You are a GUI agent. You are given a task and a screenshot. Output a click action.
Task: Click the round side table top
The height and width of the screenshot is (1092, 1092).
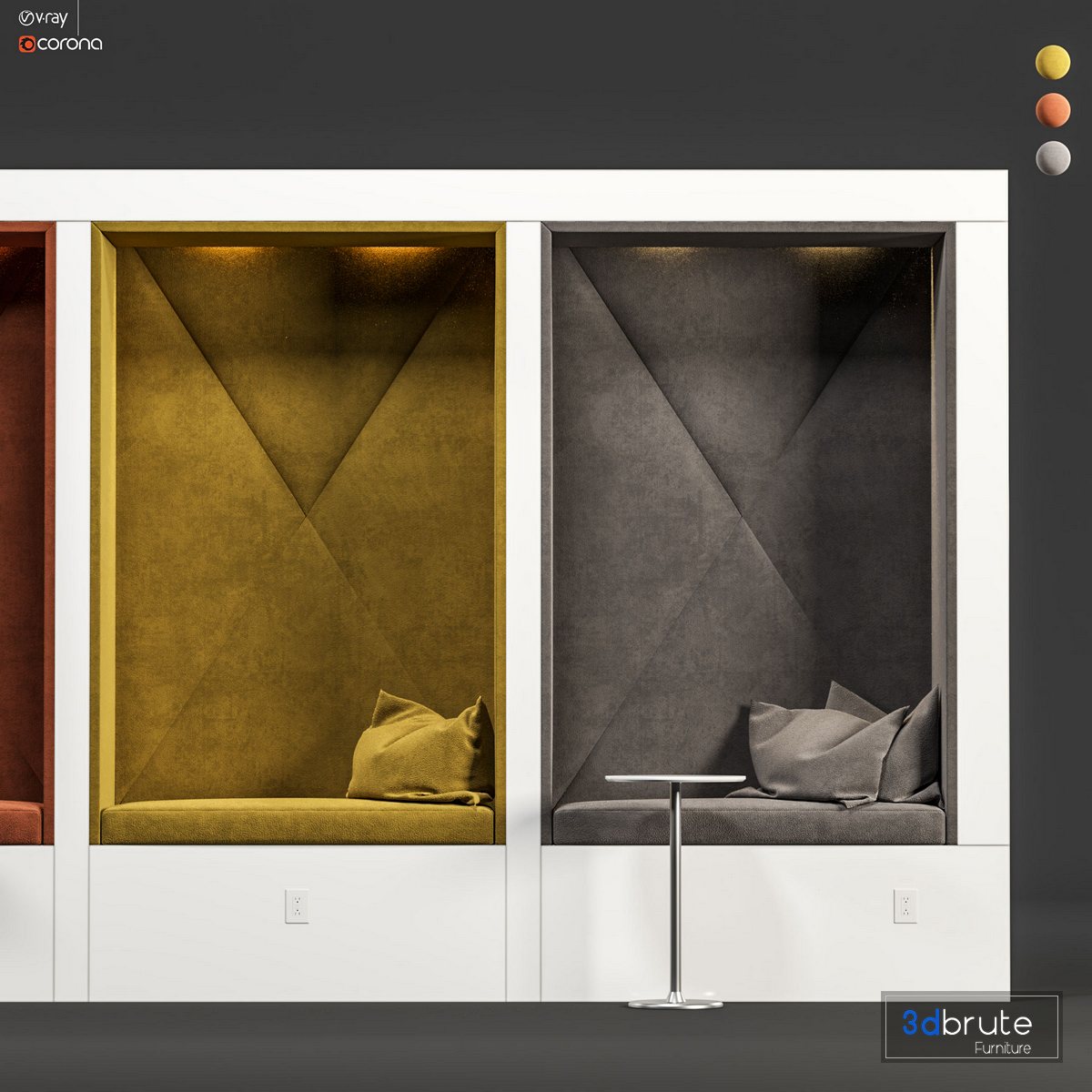[675, 779]
